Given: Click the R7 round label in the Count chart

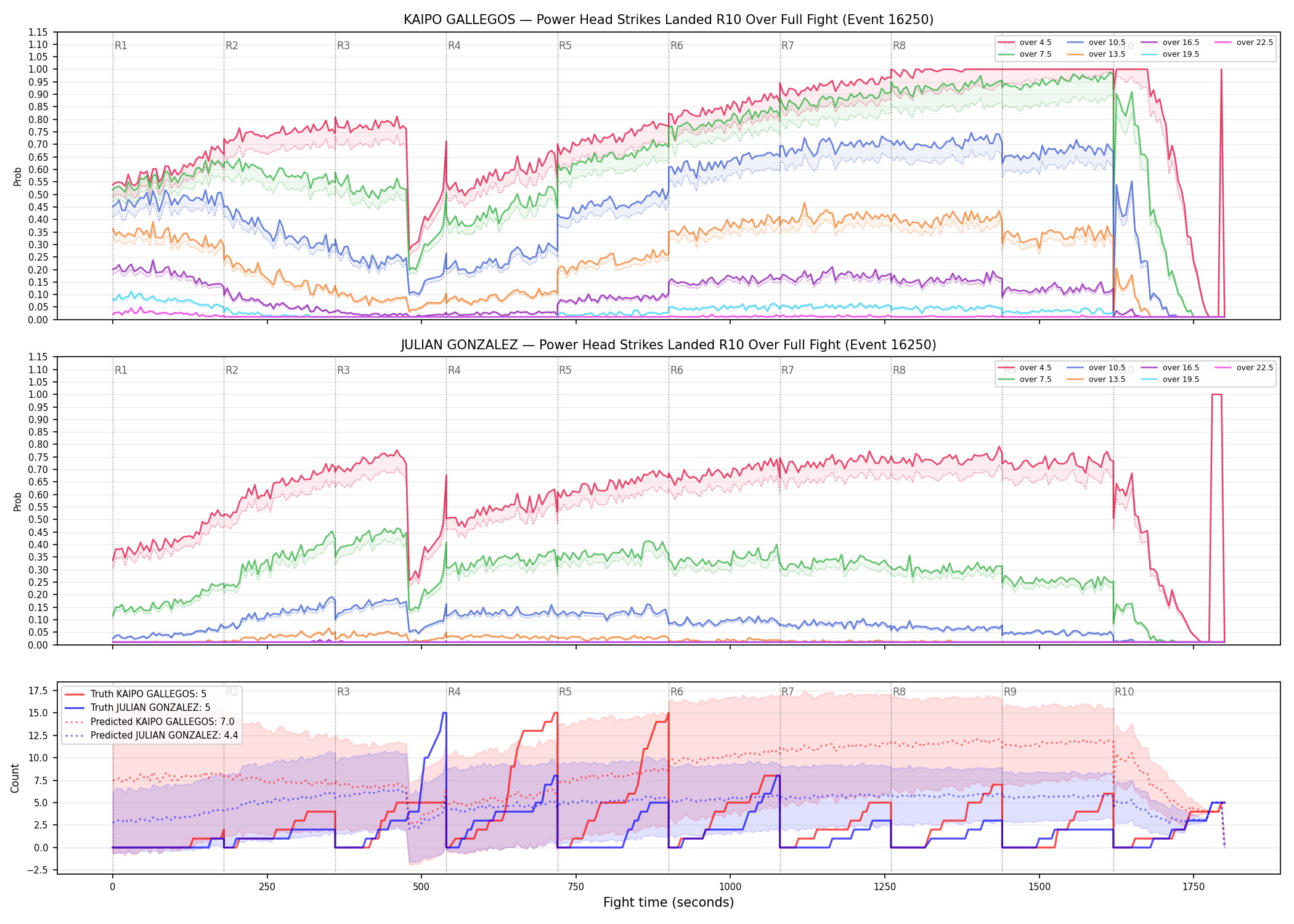Looking at the screenshot, I should point(787,692).
